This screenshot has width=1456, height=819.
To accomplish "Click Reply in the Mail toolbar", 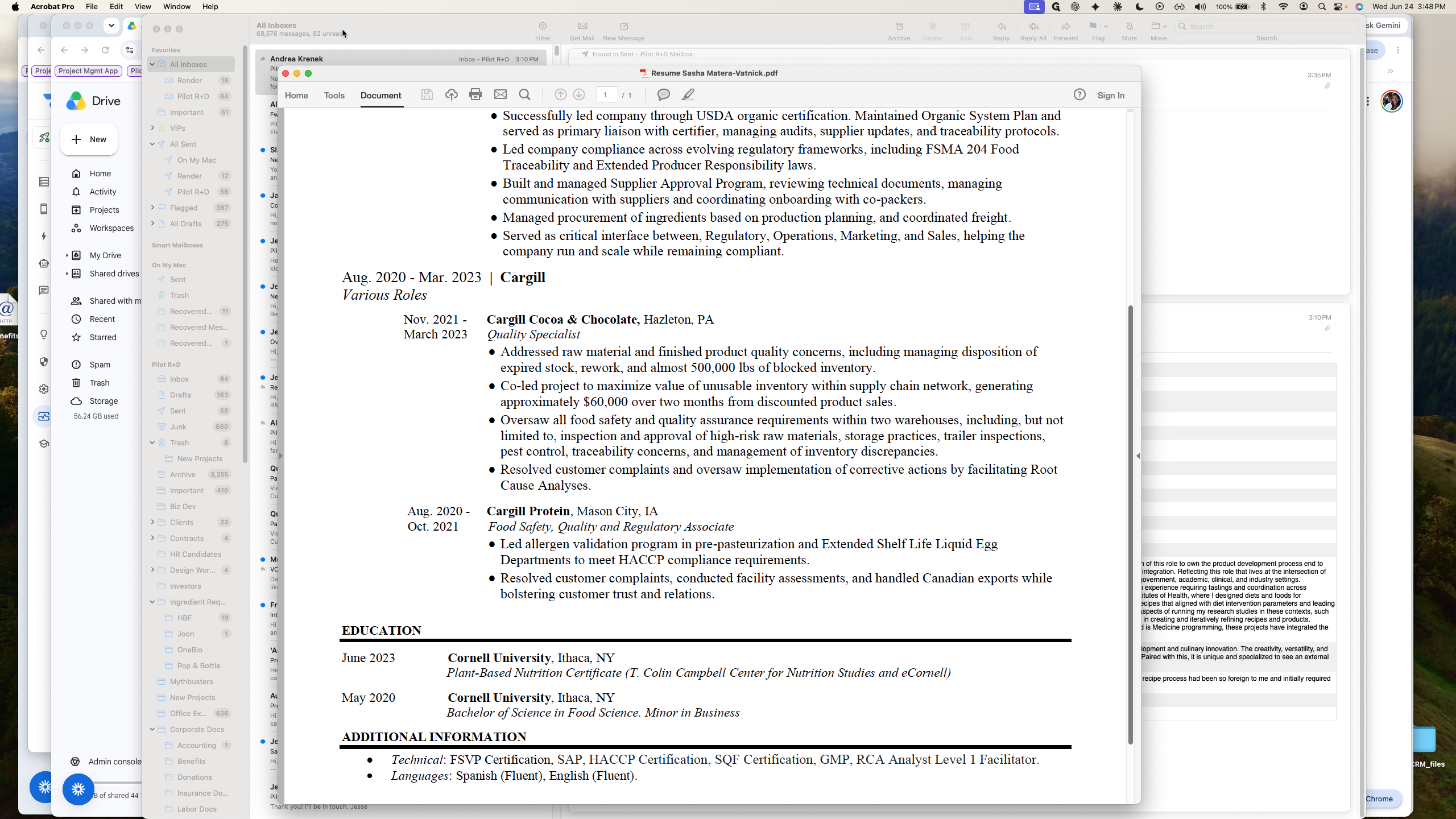I will [x=1002, y=31].
